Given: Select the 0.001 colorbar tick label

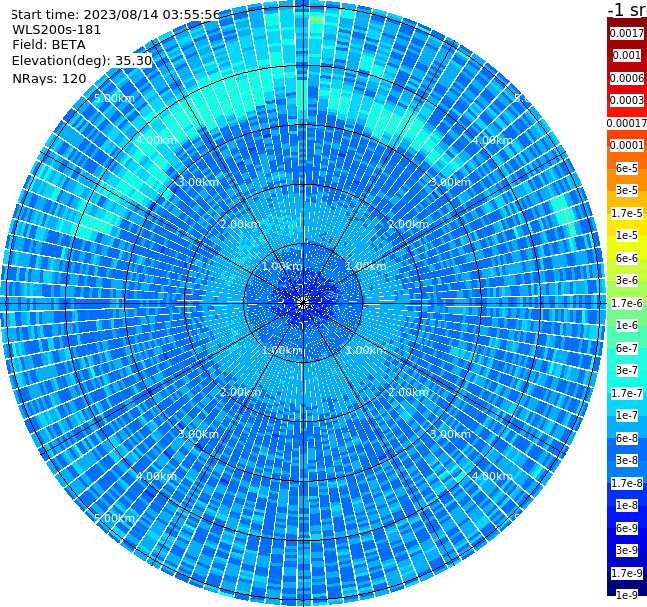Looking at the screenshot, I should 627,55.
